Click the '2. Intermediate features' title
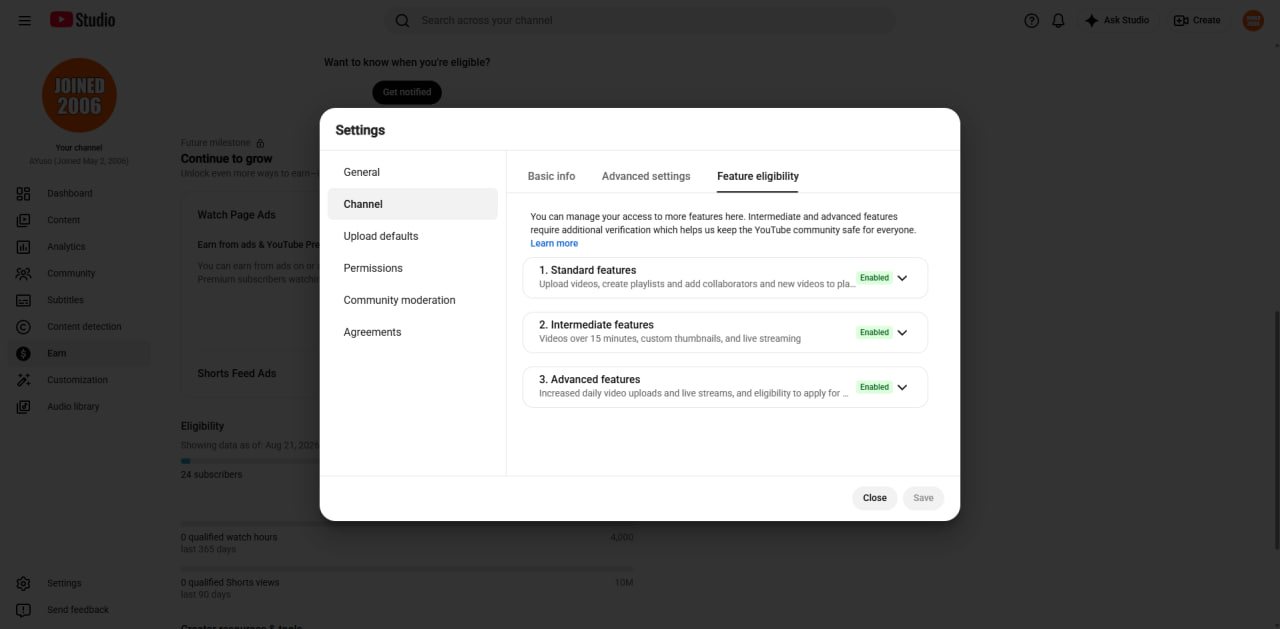Viewport: 1280px width, 629px height. [596, 325]
